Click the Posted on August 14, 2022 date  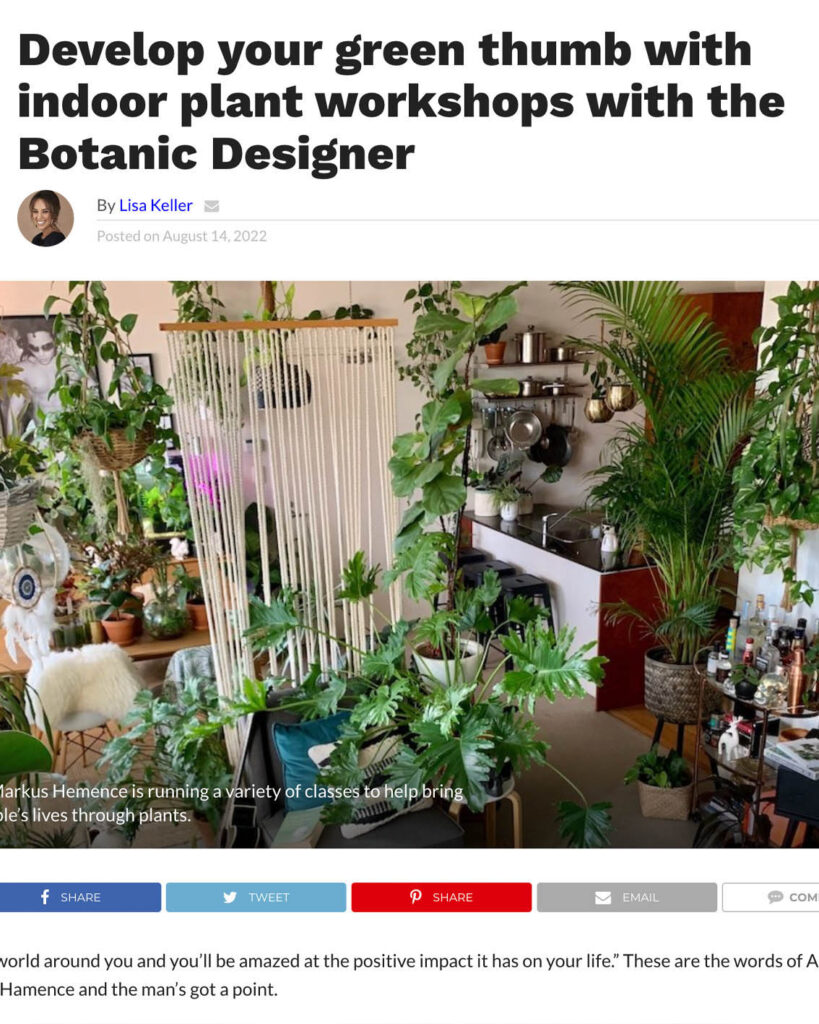[182, 236]
